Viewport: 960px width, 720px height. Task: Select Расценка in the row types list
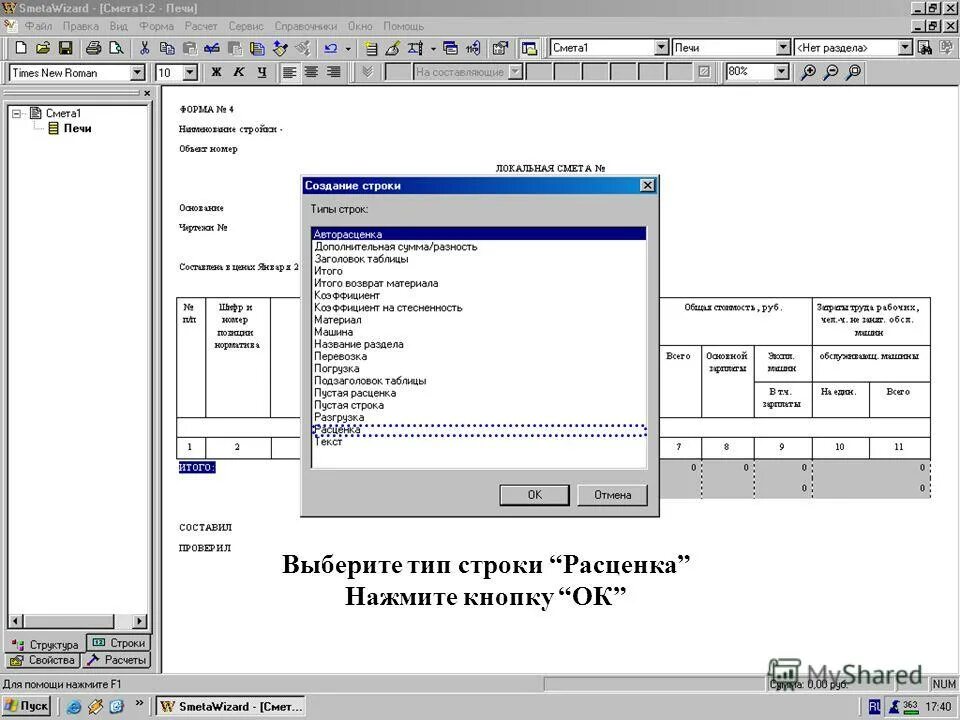click(479, 430)
